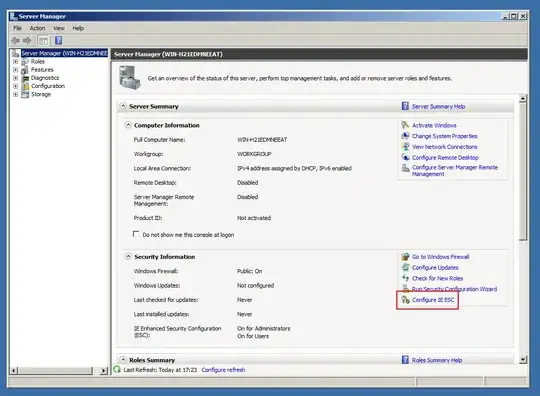Collapse the Security Information section
Viewport: 540px width, 396px height.
[x=128, y=256]
